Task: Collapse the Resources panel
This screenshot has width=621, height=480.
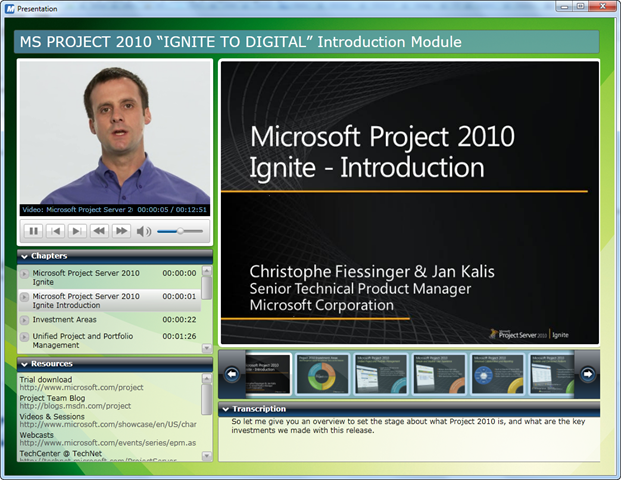Action: pyautogui.click(x=24, y=364)
